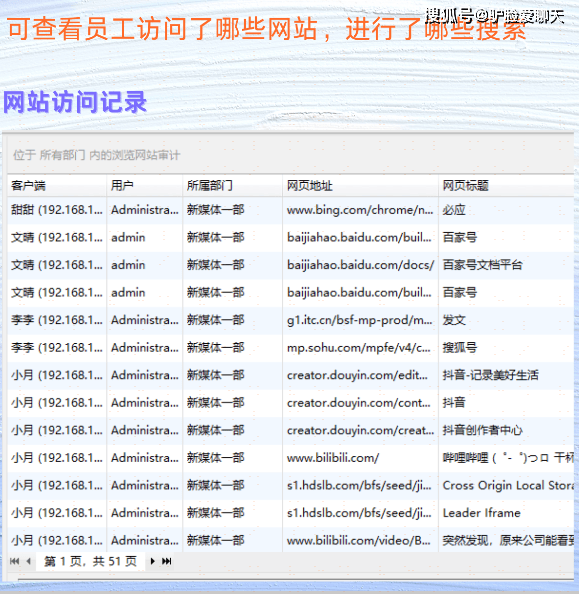579x594 pixels.
Task: Go to the next page of records
Action: coord(153,561)
